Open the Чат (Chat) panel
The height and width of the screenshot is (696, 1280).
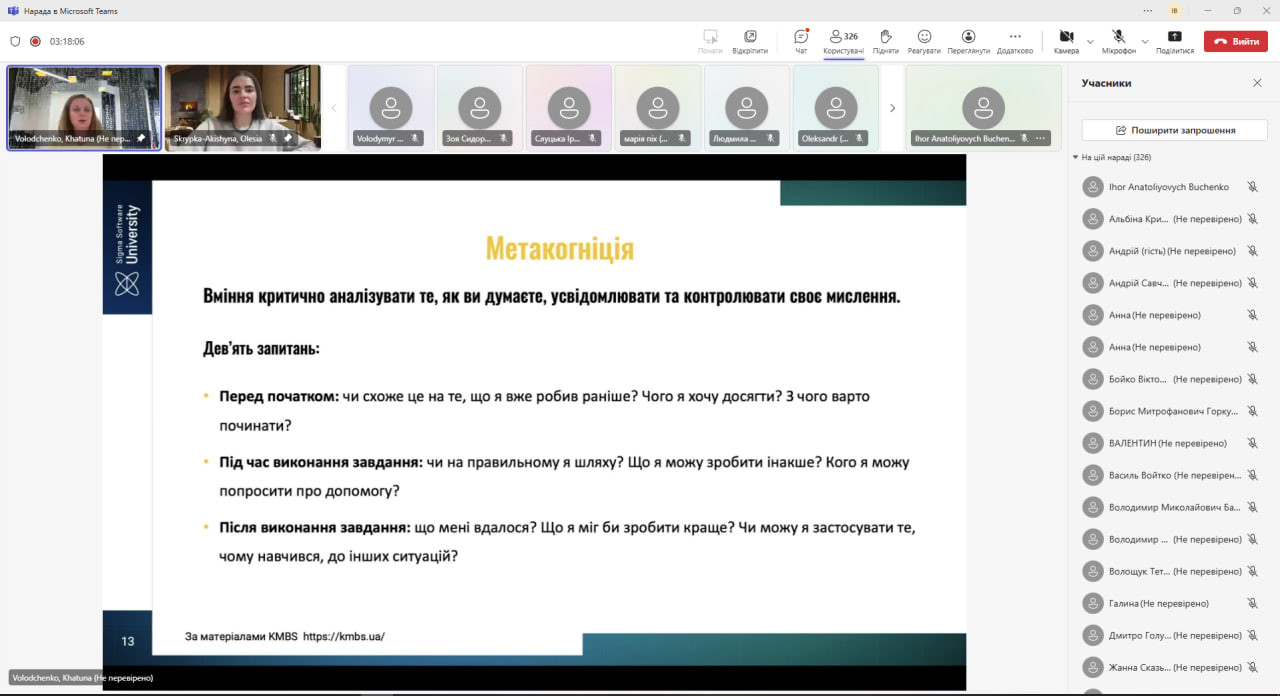(800, 41)
